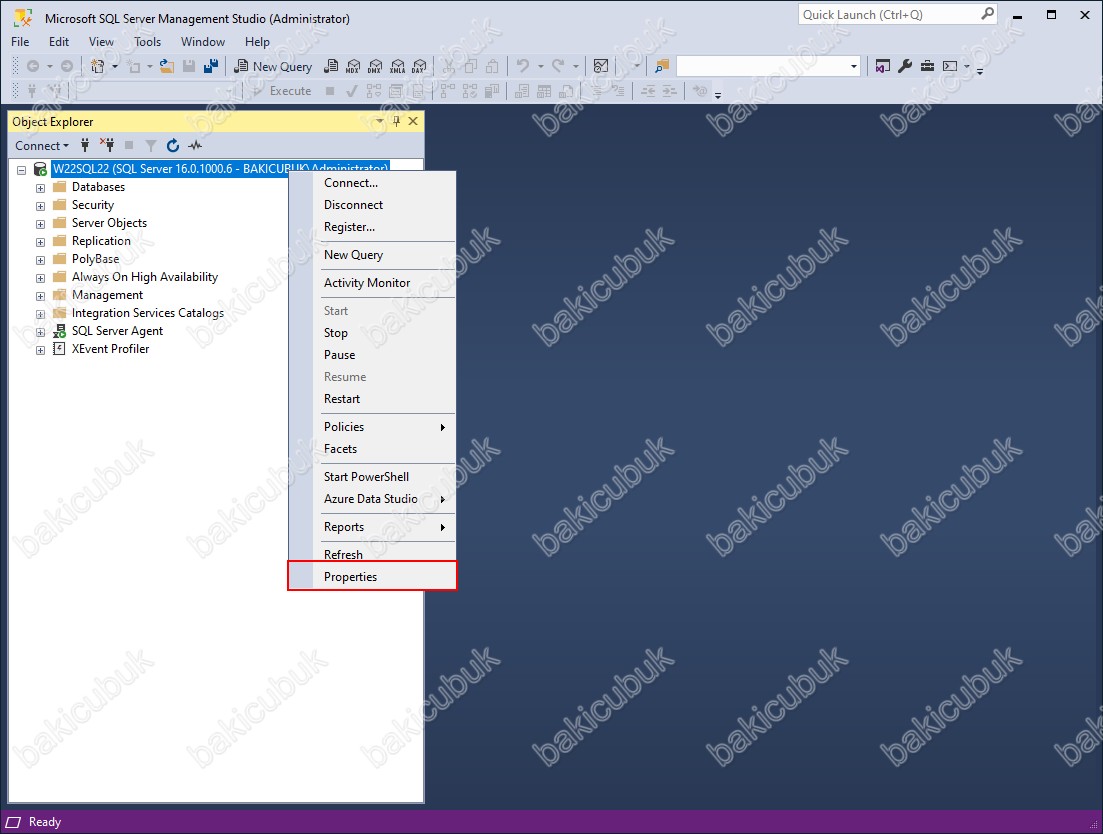Open the Properties Window wrench icon

click(x=905, y=66)
